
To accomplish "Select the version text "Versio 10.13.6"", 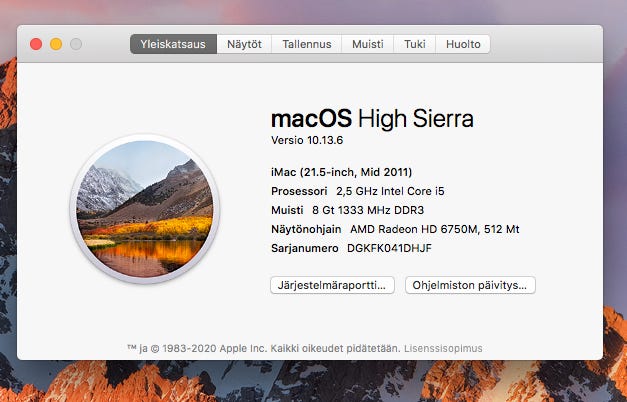I will coord(307,140).
